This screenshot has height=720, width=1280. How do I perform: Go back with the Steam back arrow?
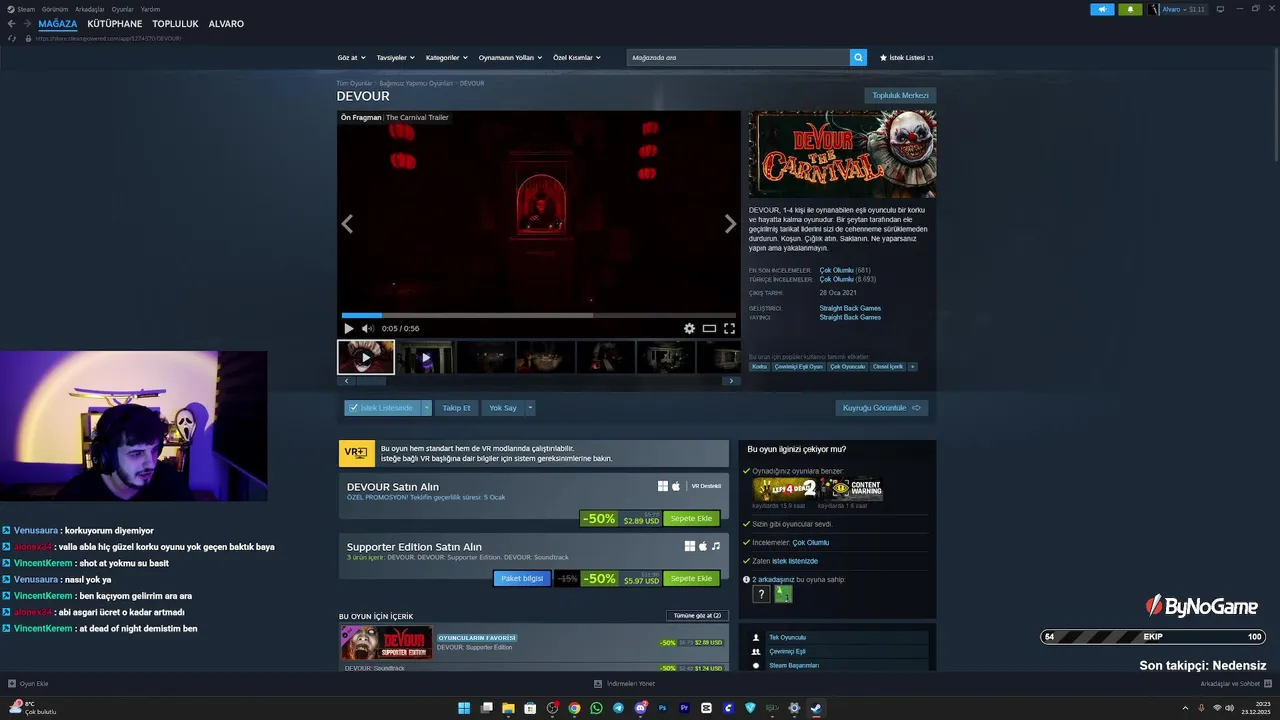[11, 23]
